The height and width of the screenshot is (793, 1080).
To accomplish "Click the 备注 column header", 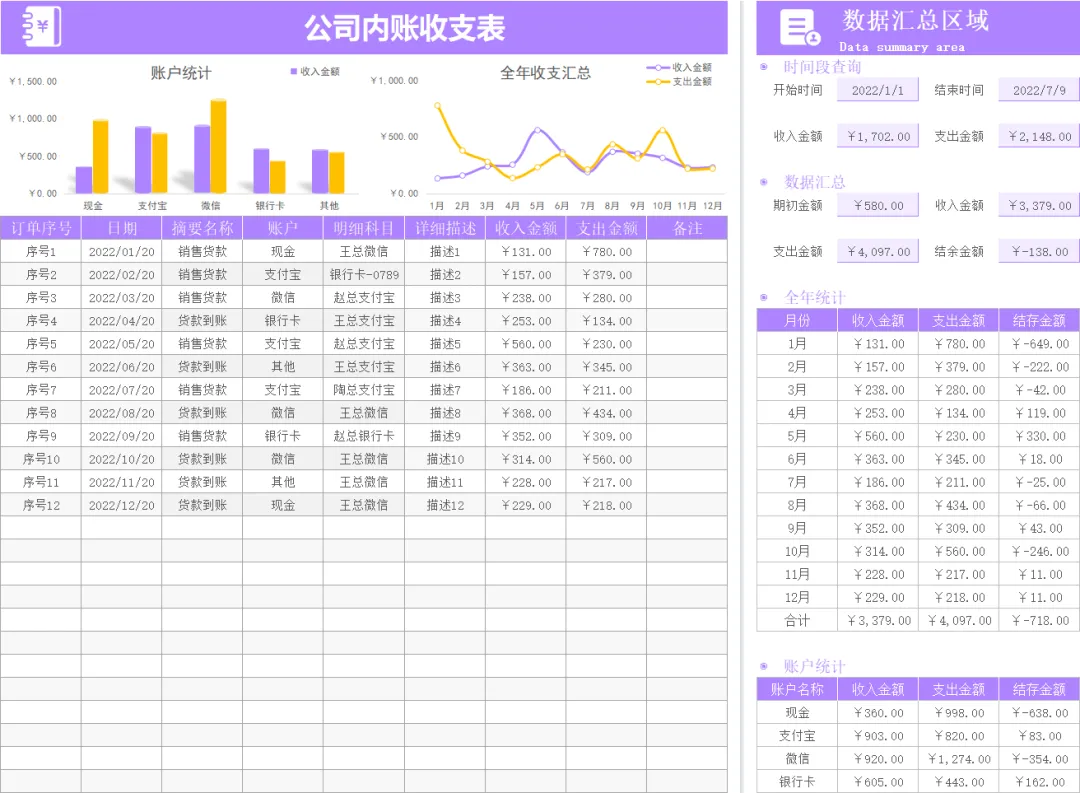I will click(x=687, y=228).
